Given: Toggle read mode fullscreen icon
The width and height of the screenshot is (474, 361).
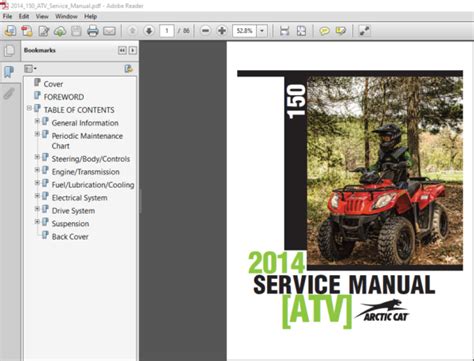Looking at the screenshot, I should pyautogui.click(x=364, y=31).
